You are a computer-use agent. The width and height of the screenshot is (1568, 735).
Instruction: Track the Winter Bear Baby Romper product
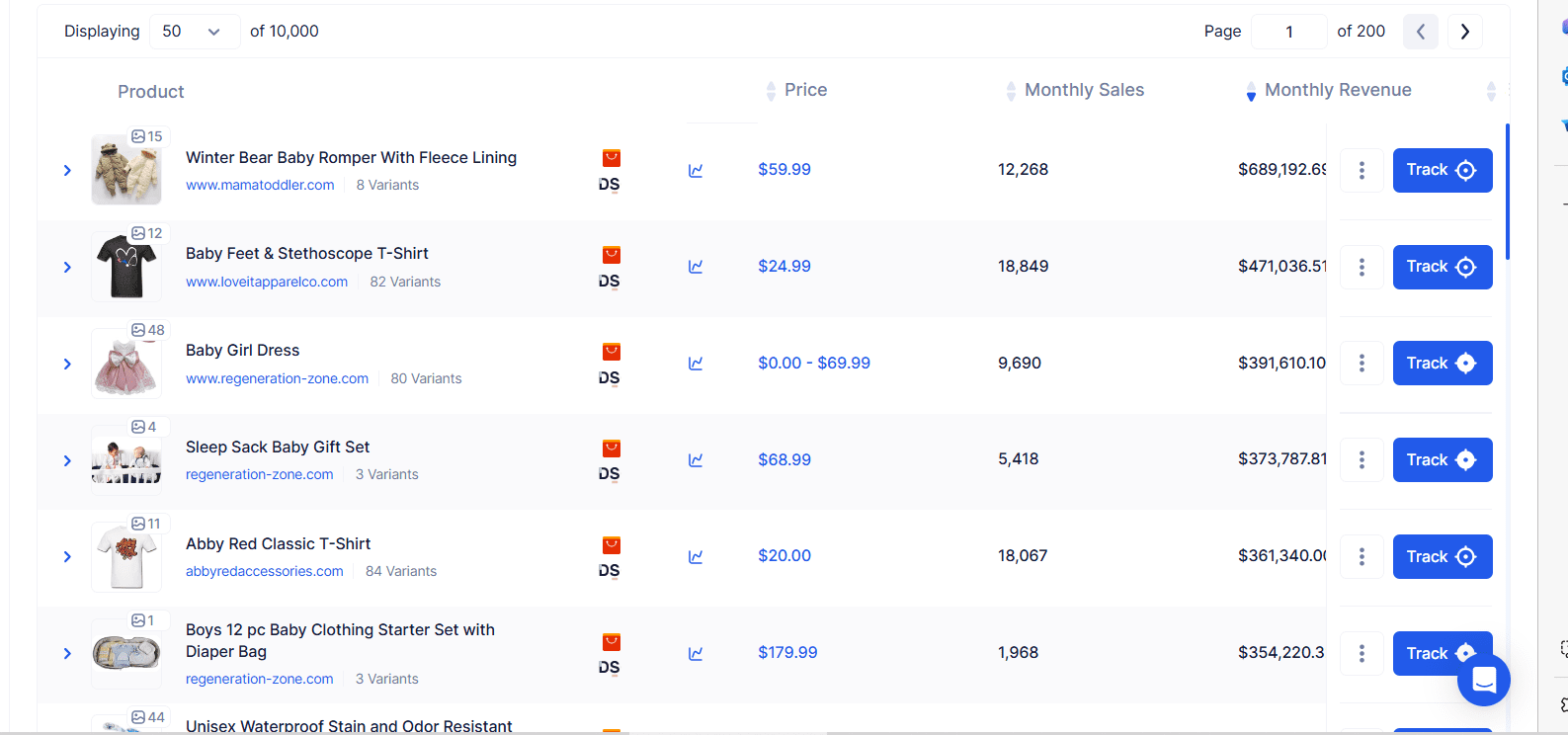1443,170
